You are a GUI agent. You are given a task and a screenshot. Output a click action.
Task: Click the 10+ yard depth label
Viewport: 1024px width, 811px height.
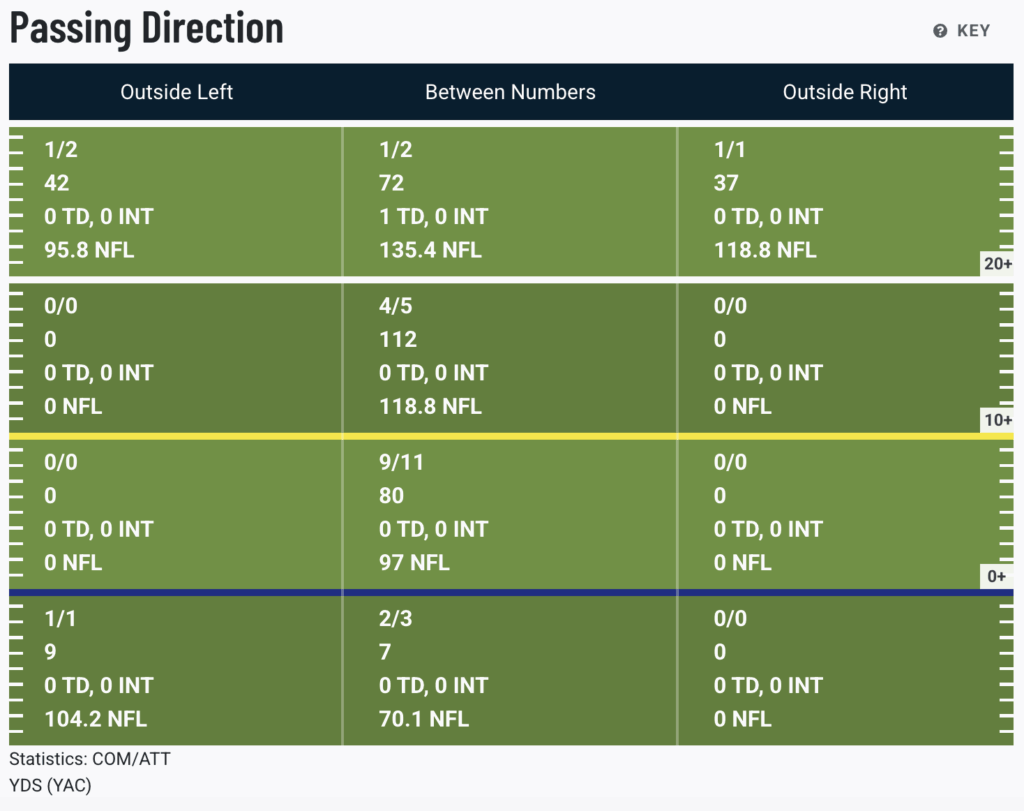(x=997, y=420)
